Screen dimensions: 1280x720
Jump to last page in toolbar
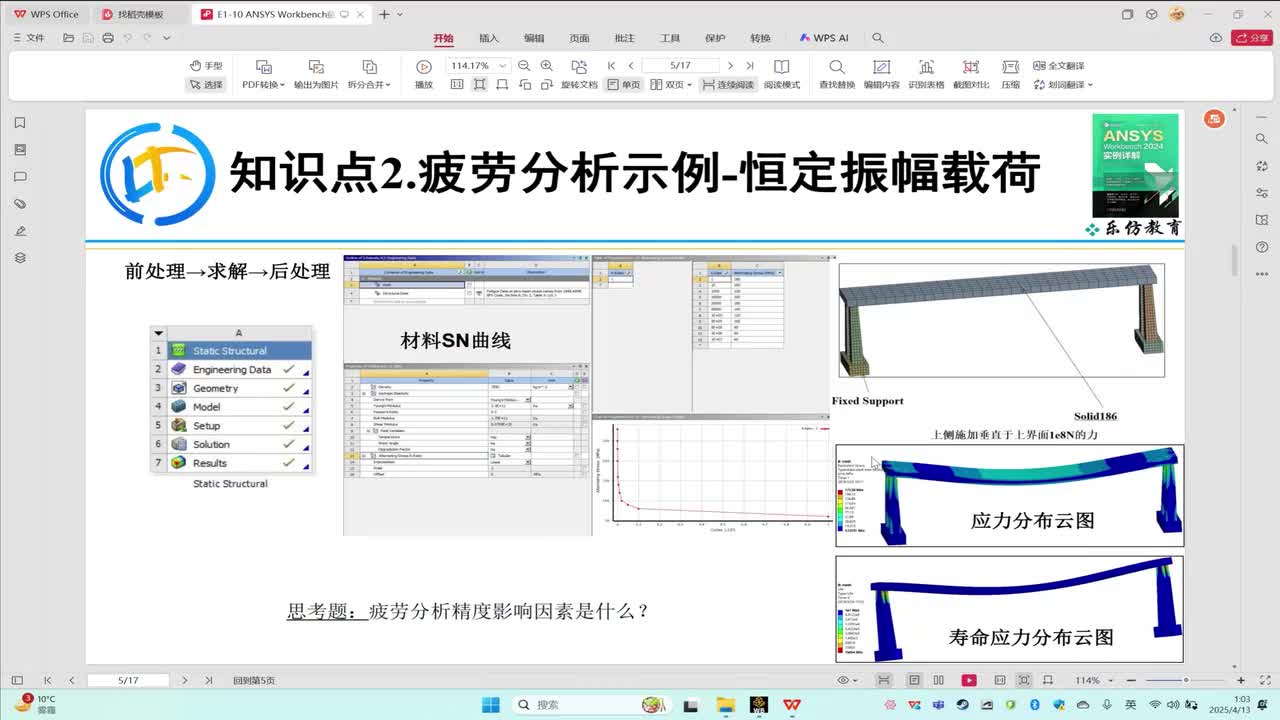[750, 66]
